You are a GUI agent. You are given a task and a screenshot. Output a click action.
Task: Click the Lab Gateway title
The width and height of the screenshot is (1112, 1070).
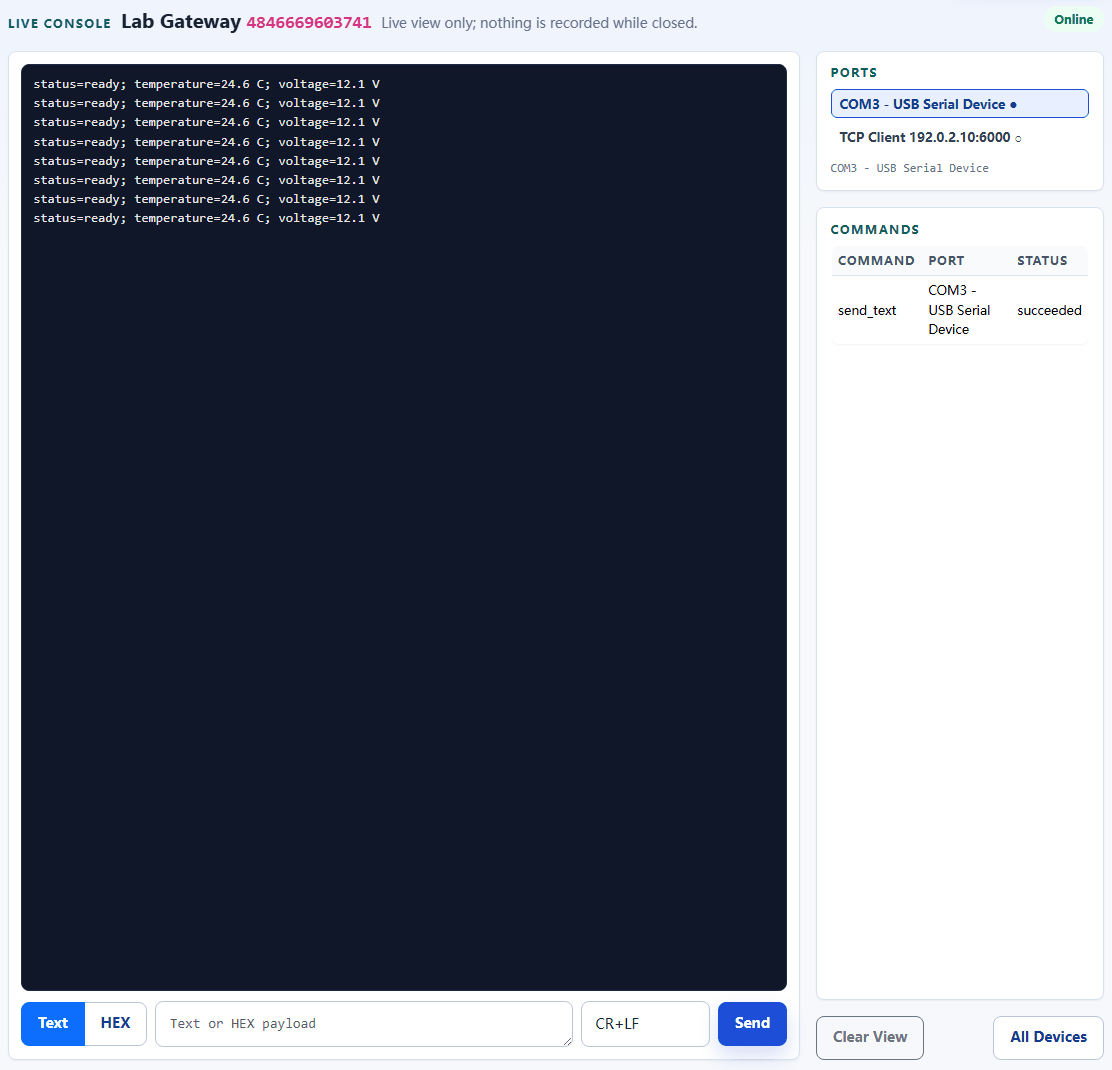point(181,22)
